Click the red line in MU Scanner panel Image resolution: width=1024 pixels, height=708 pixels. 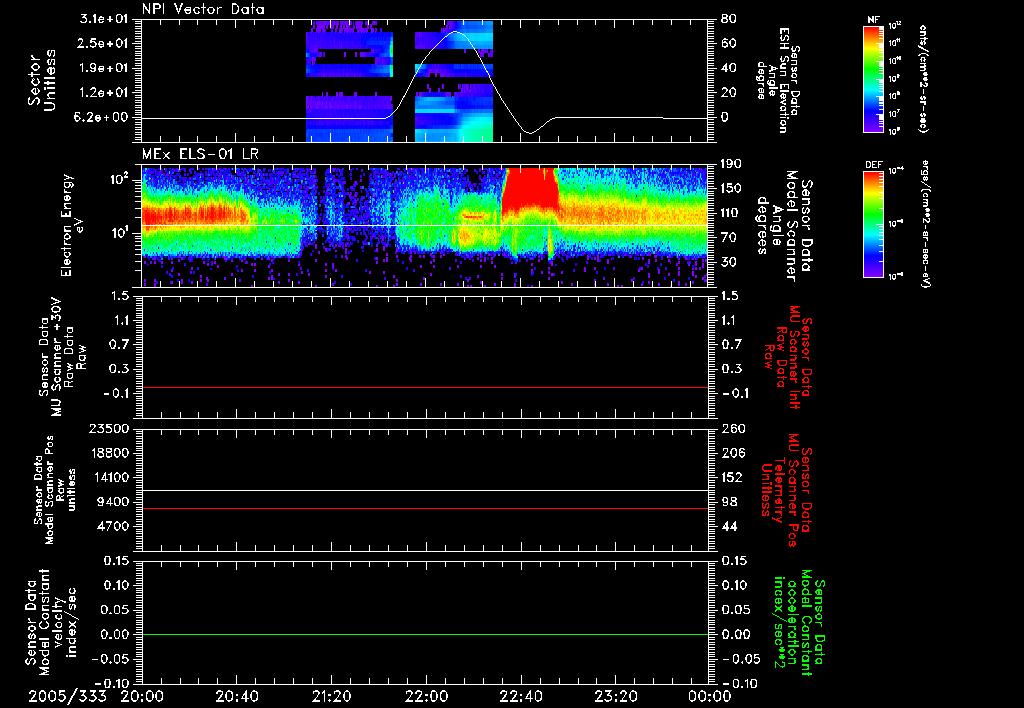click(x=424, y=387)
